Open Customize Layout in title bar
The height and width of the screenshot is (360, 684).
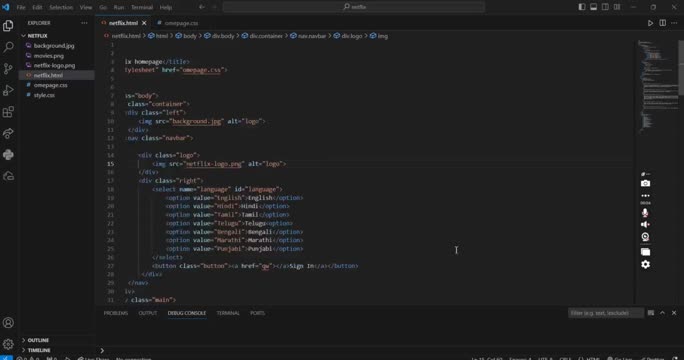[x=617, y=7]
